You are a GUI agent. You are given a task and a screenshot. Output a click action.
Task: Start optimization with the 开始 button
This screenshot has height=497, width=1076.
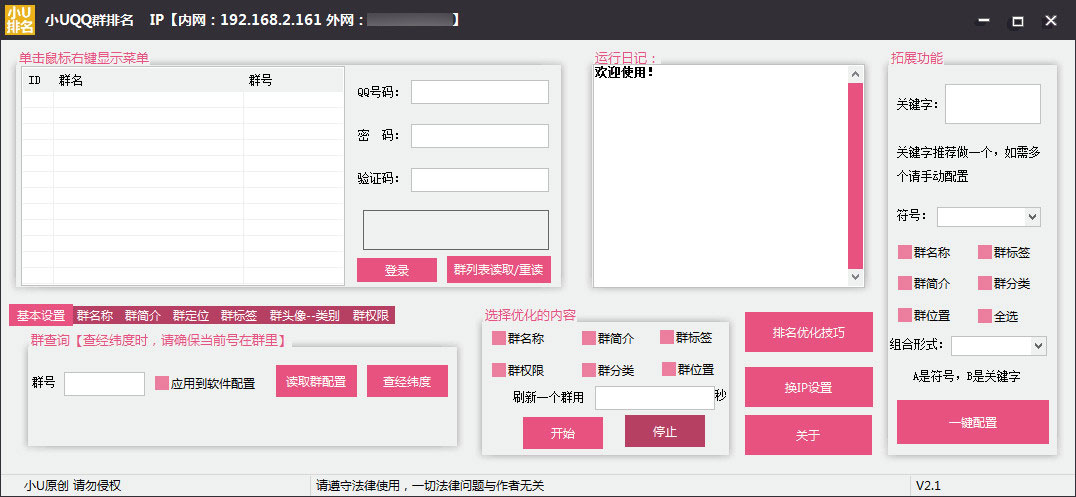(x=562, y=433)
